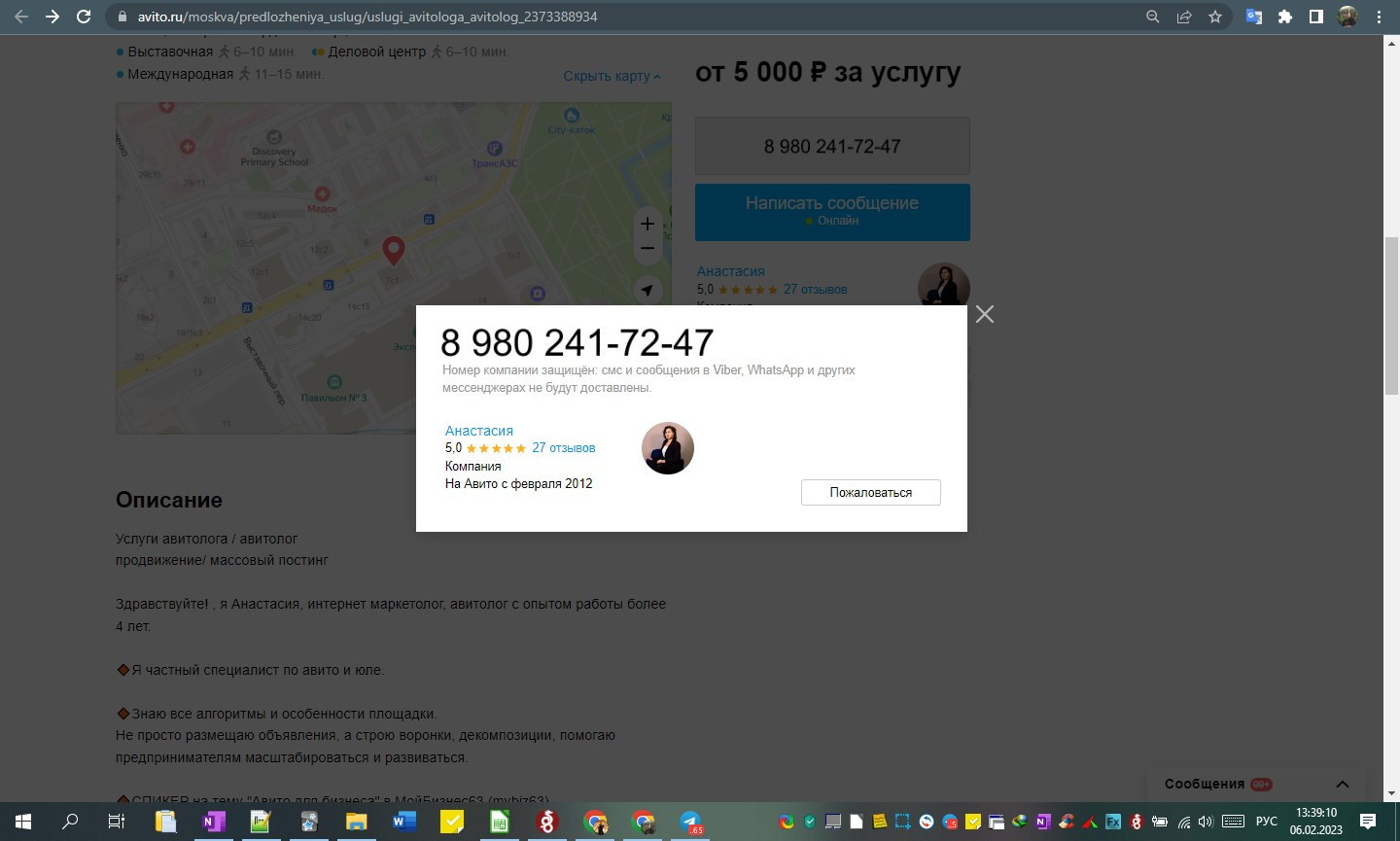Close the phone number popup with the X
The height and width of the screenshot is (841, 1400).
(985, 314)
